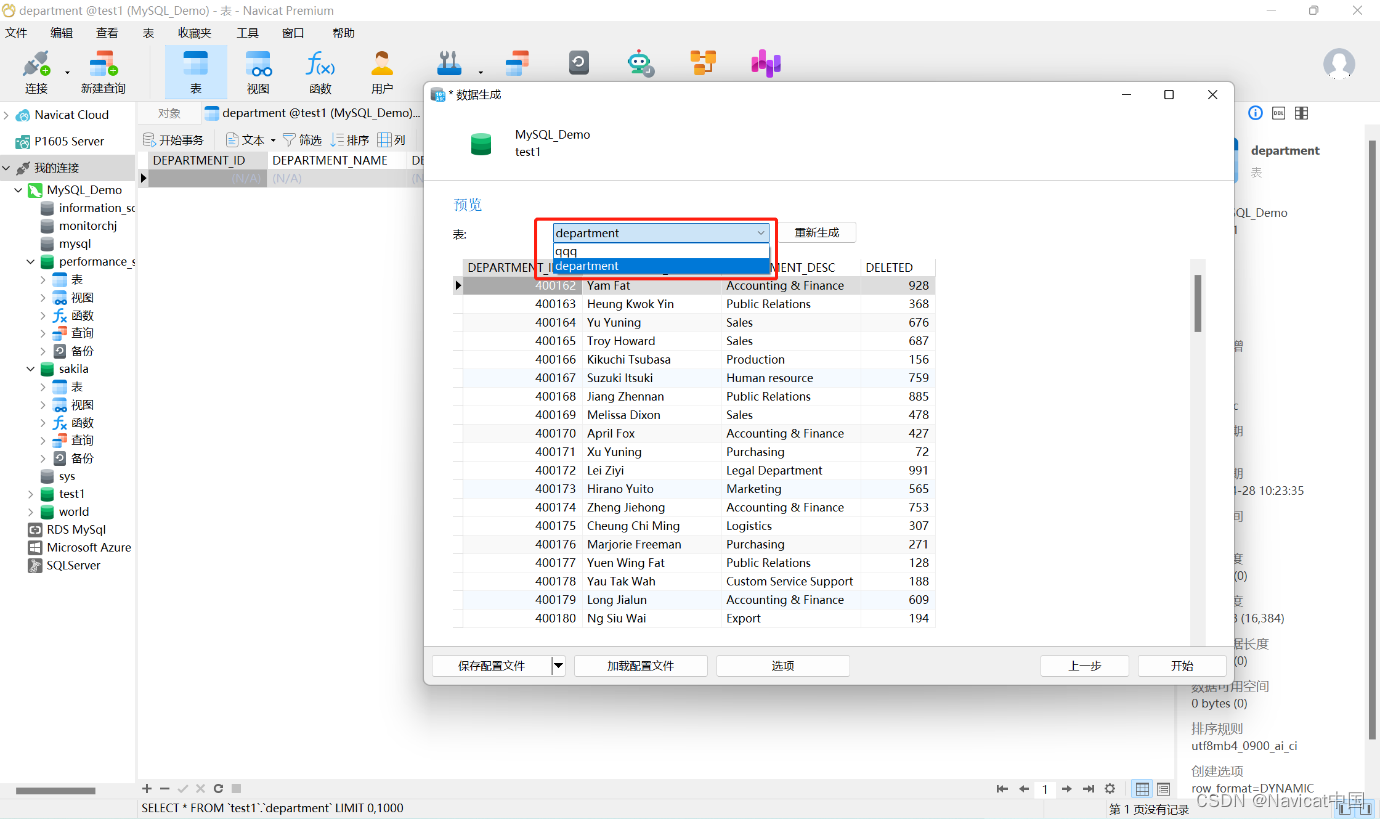Open the 表 table combo box
The height and width of the screenshot is (819, 1380).
[x=661, y=233]
